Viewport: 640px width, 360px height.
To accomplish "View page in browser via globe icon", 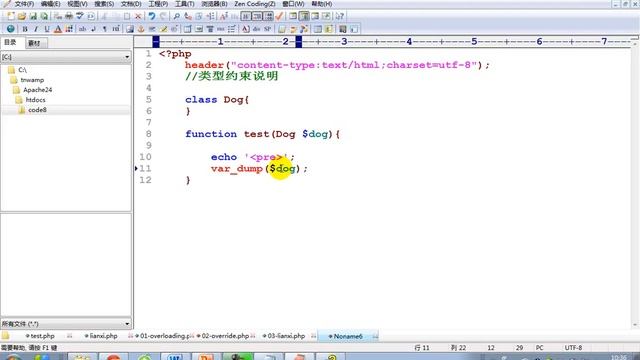I will point(11,29).
